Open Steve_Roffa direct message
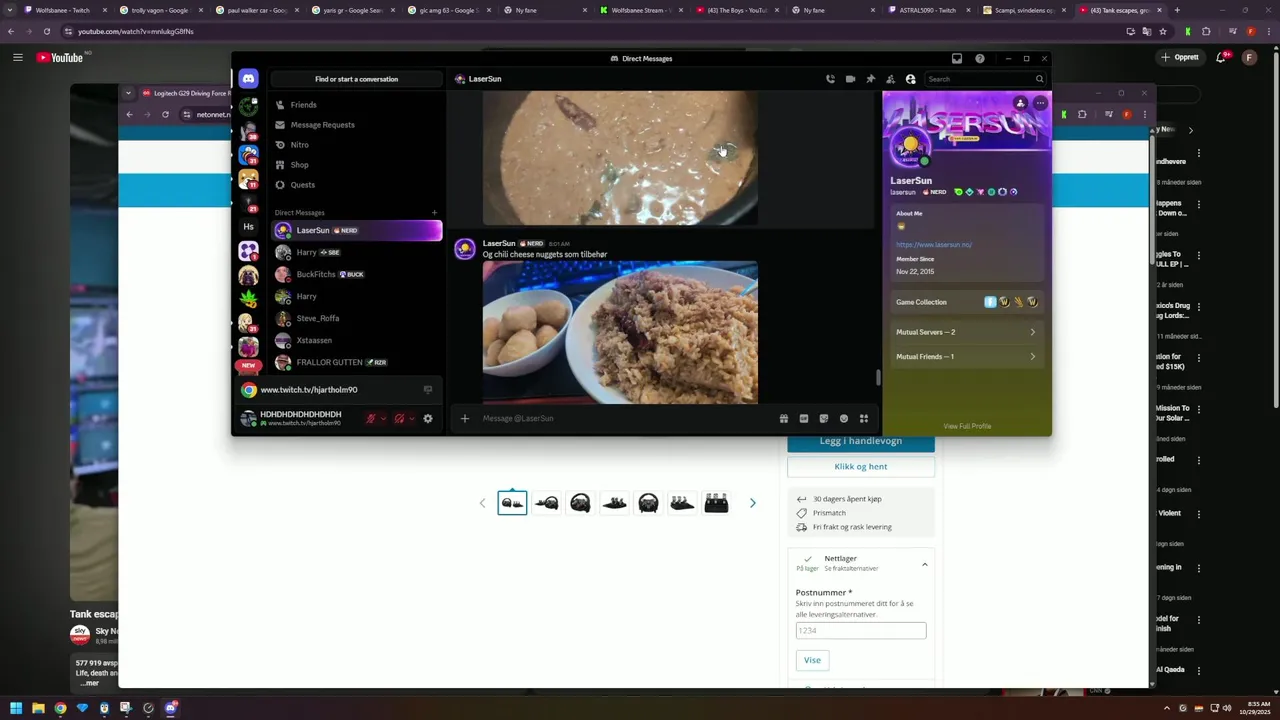This screenshot has height=720, width=1280. [x=356, y=318]
